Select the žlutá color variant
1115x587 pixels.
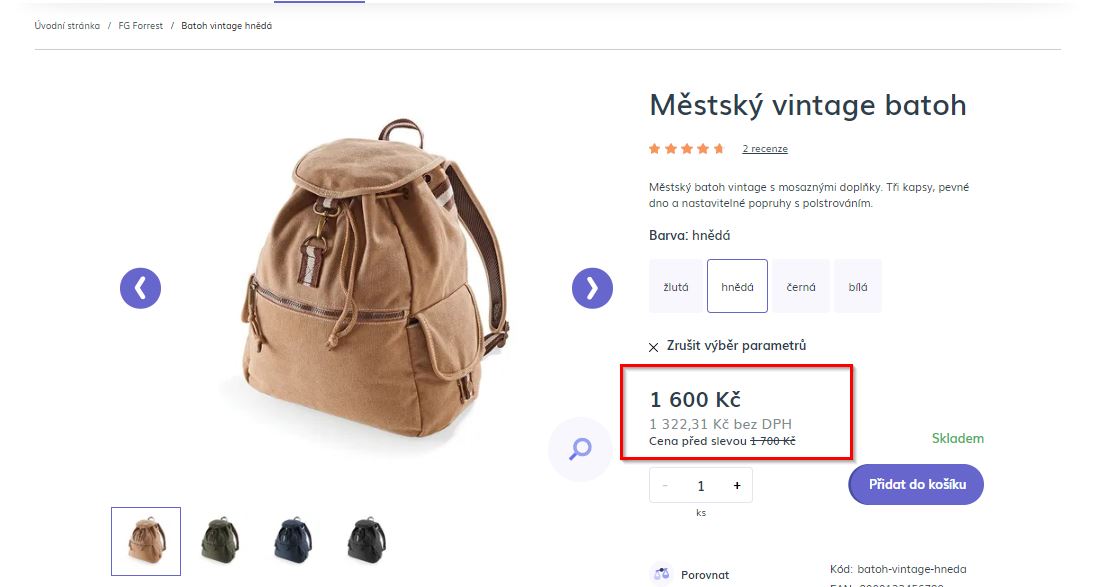676,287
